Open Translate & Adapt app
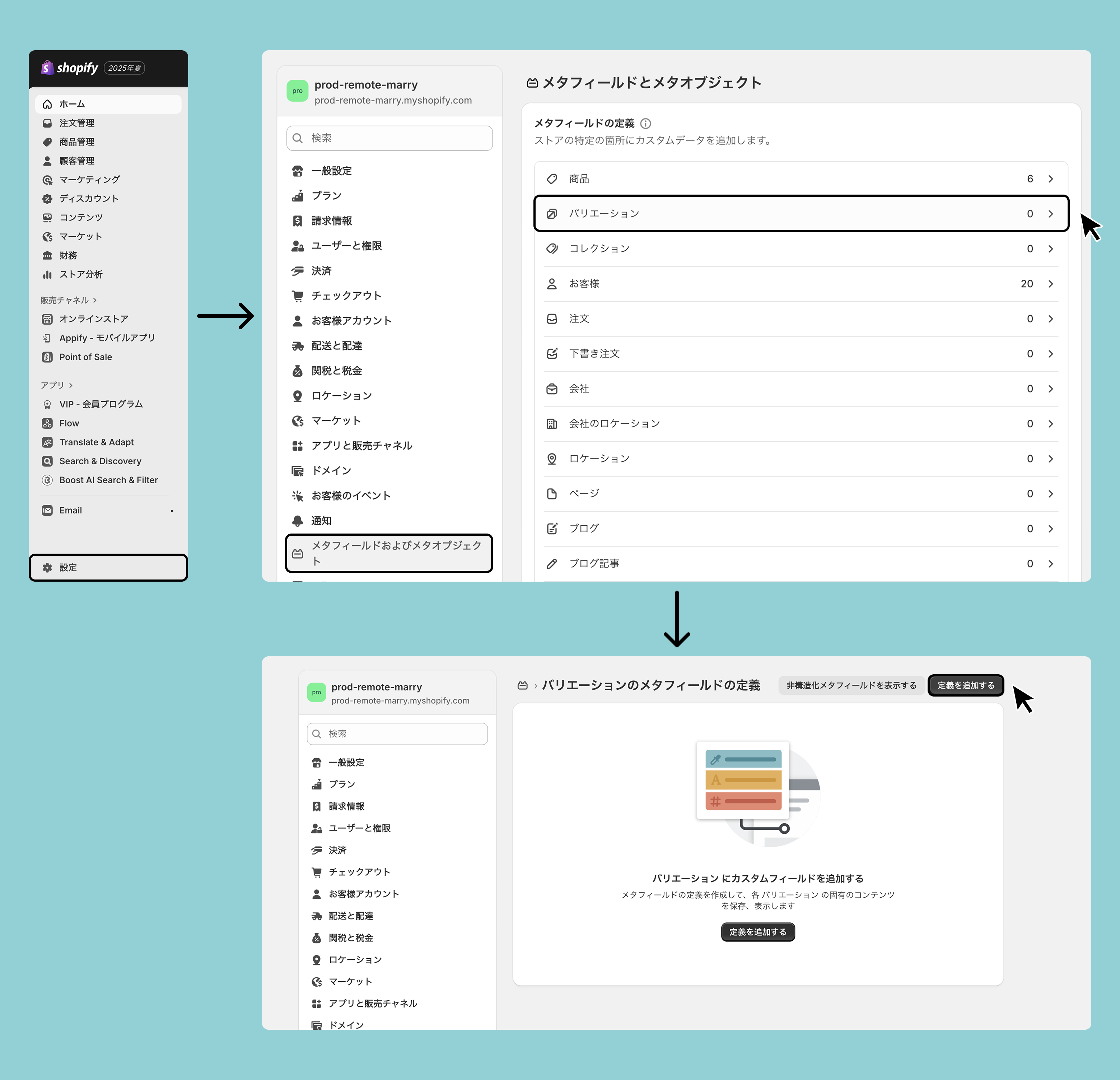Viewport: 1120px width, 1080px height. click(x=96, y=442)
